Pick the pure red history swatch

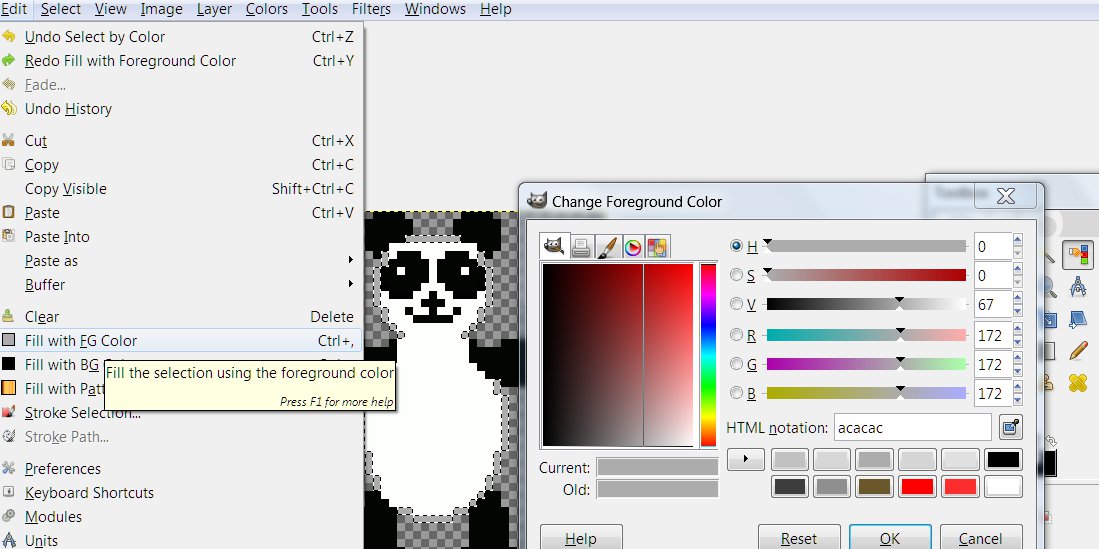(919, 487)
